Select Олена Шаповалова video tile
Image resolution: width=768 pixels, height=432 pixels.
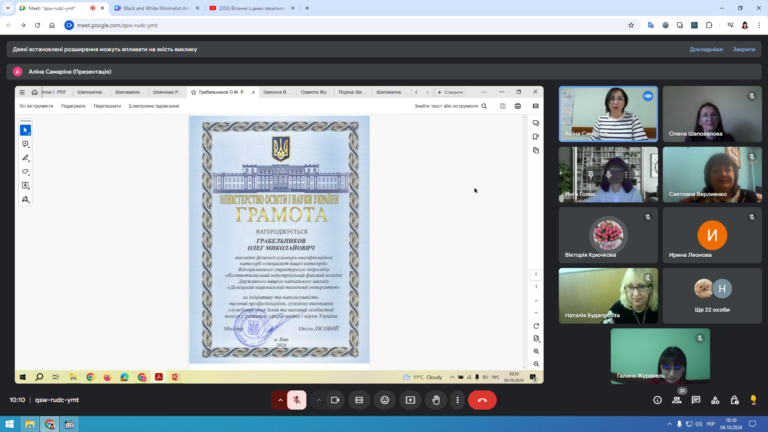click(712, 114)
